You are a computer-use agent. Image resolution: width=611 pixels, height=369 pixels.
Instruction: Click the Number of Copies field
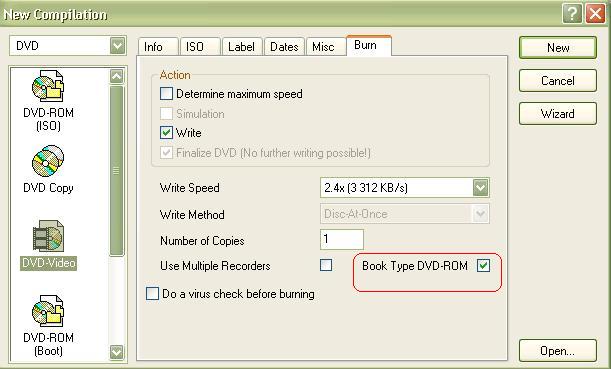[342, 239]
